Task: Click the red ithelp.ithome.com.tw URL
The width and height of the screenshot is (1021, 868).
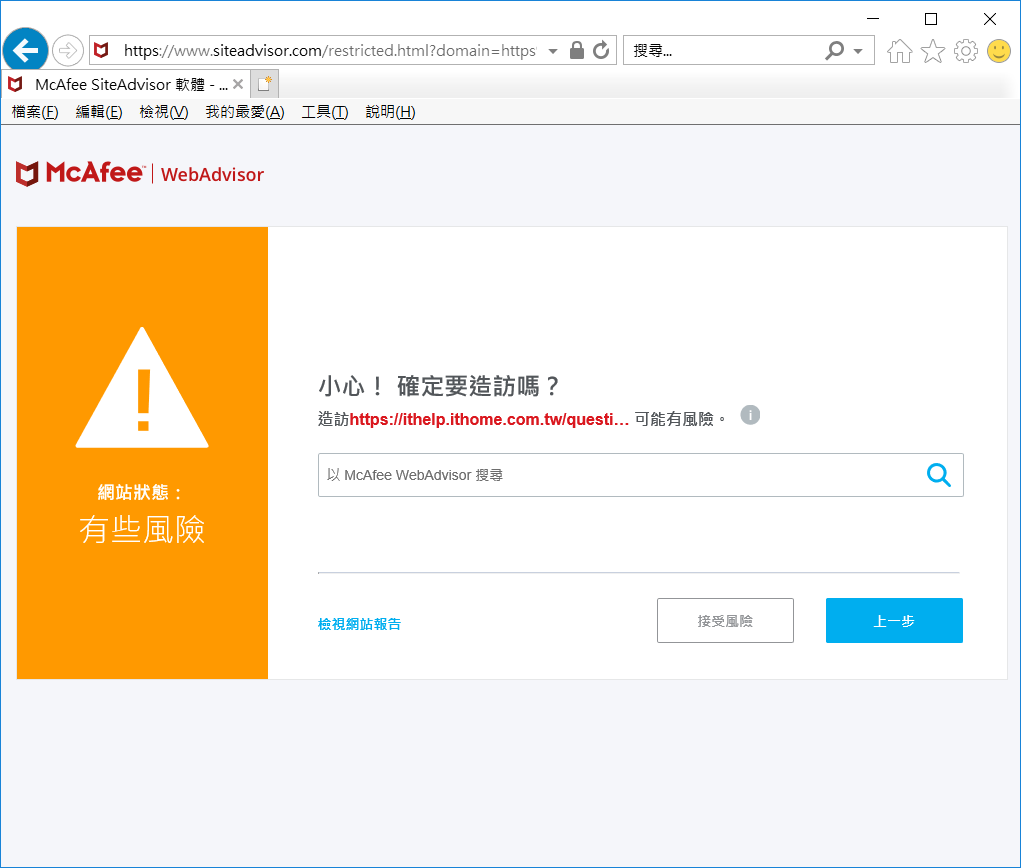Action: pyautogui.click(x=489, y=419)
